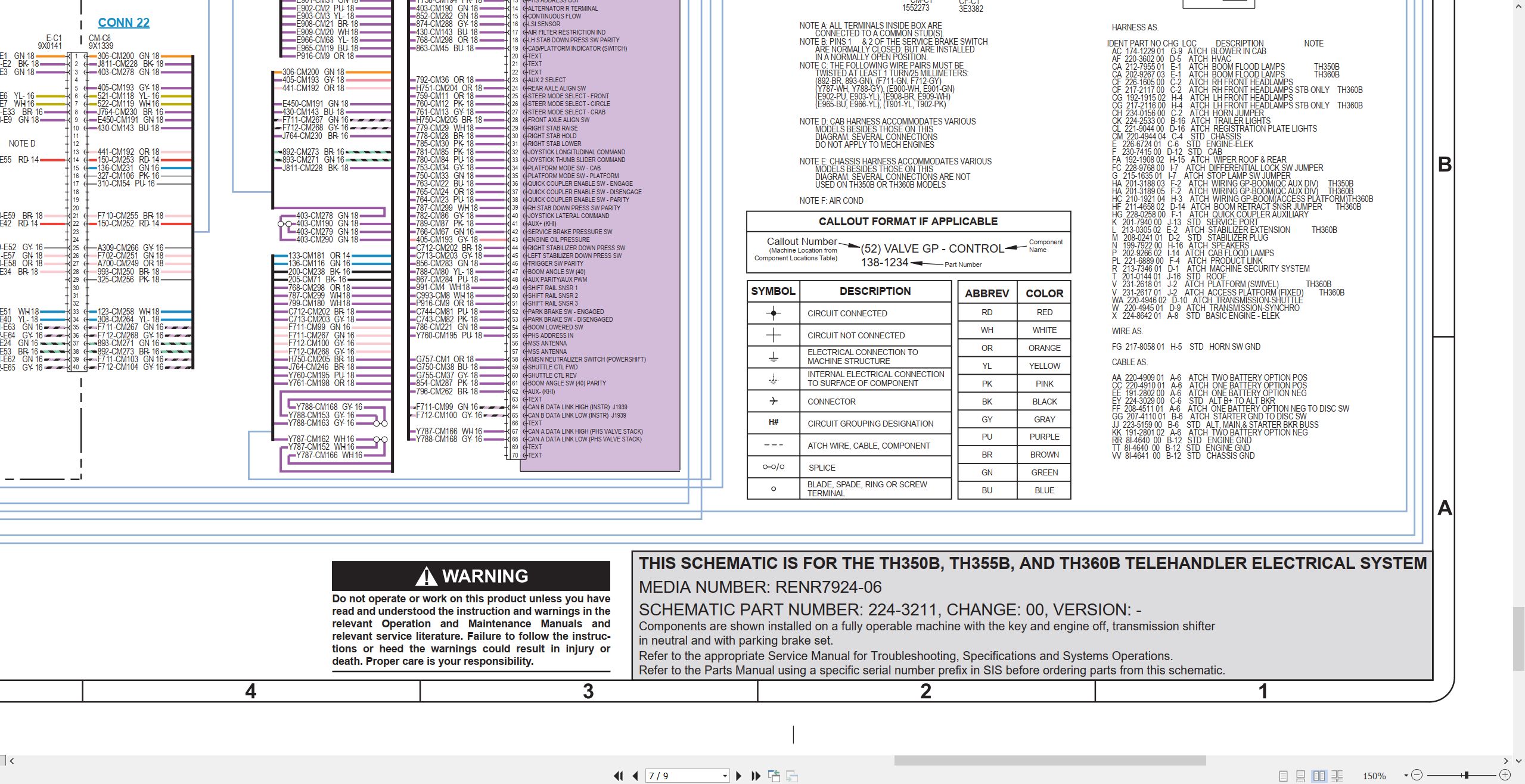Open the page number dropdown showing 7 / 9
1525x784 pixels.
[725, 776]
